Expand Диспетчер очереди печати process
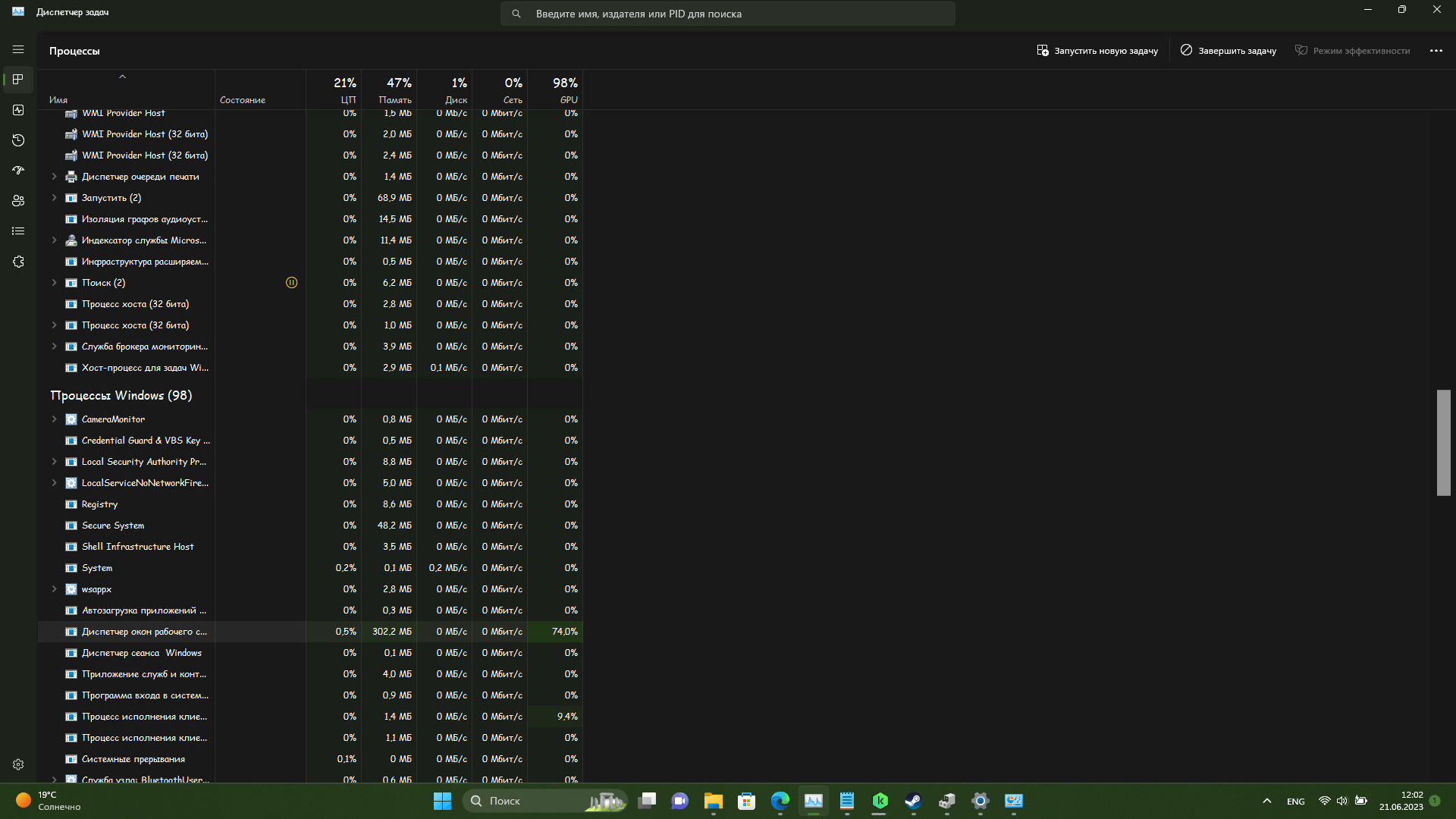 coord(54,177)
